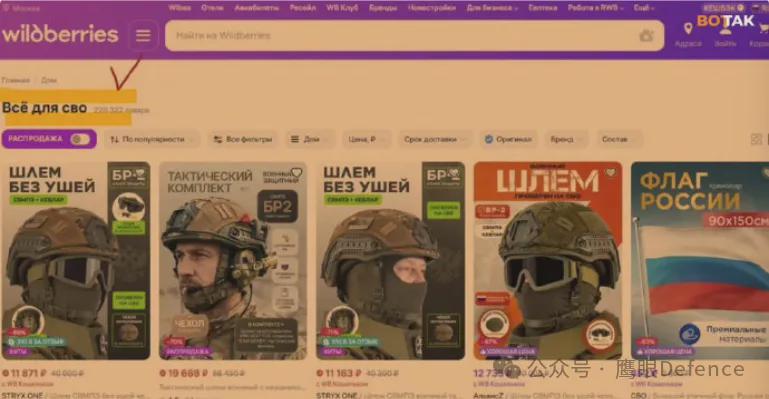Switch product grid layout via the grid icon

[756, 139]
